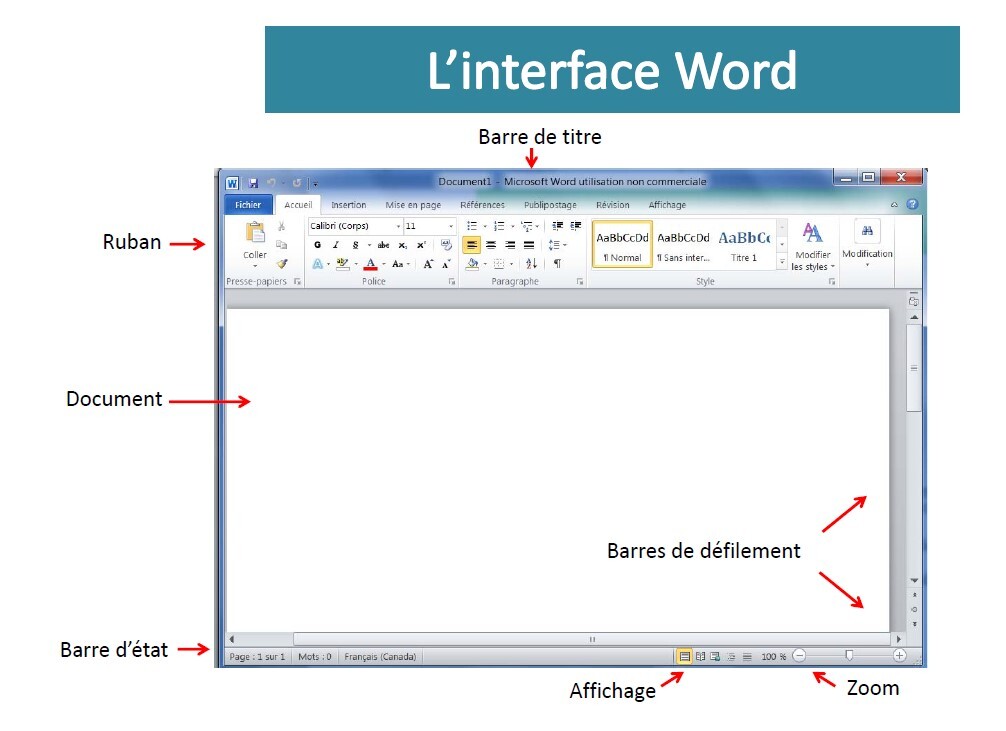
Task: Expand the styles gallery with the More arrow
Action: click(782, 262)
